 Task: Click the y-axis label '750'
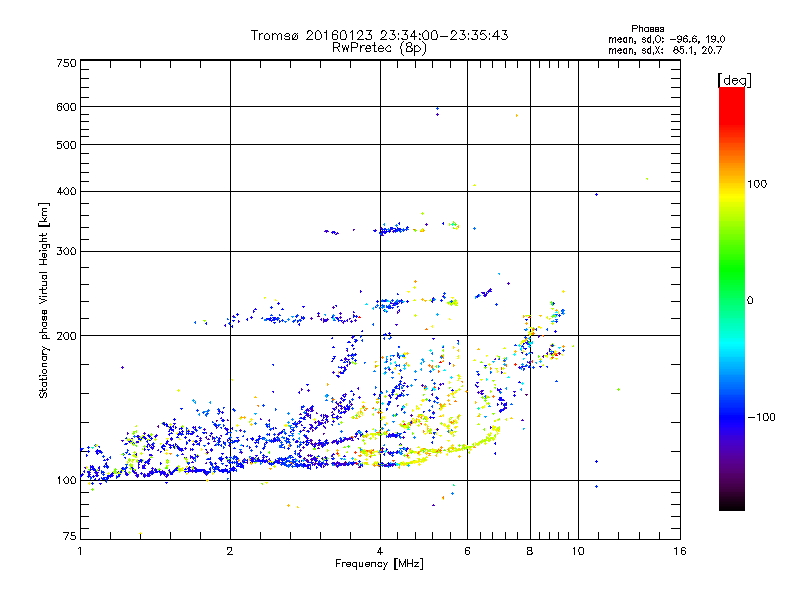(66, 63)
